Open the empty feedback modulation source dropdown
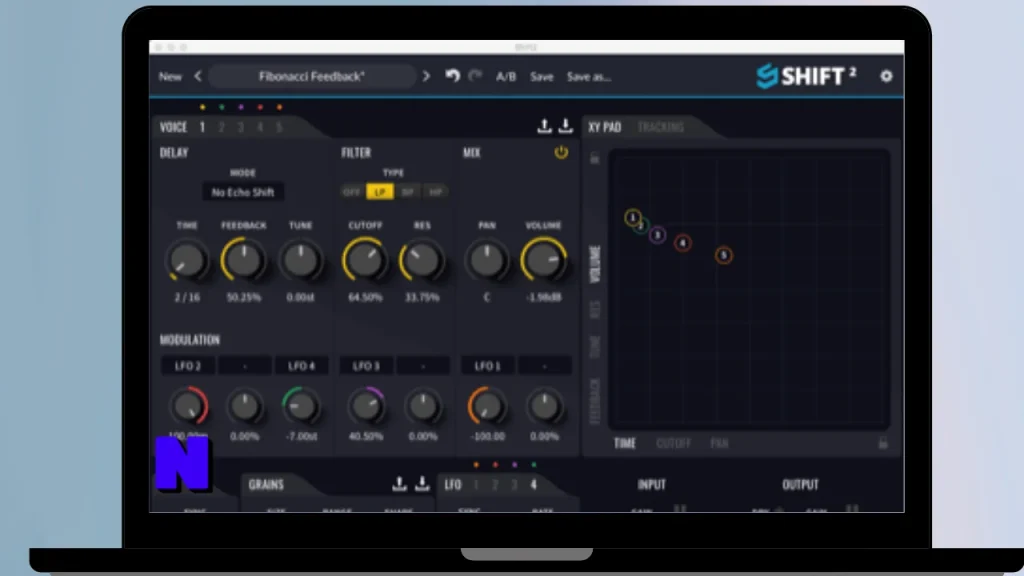Image resolution: width=1024 pixels, height=576 pixels. coord(245,366)
